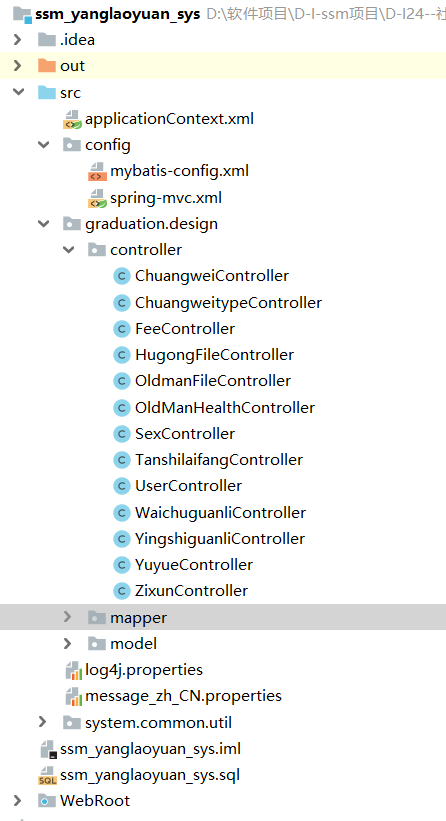Expand the .idea folder
446x821 pixels.
17,40
